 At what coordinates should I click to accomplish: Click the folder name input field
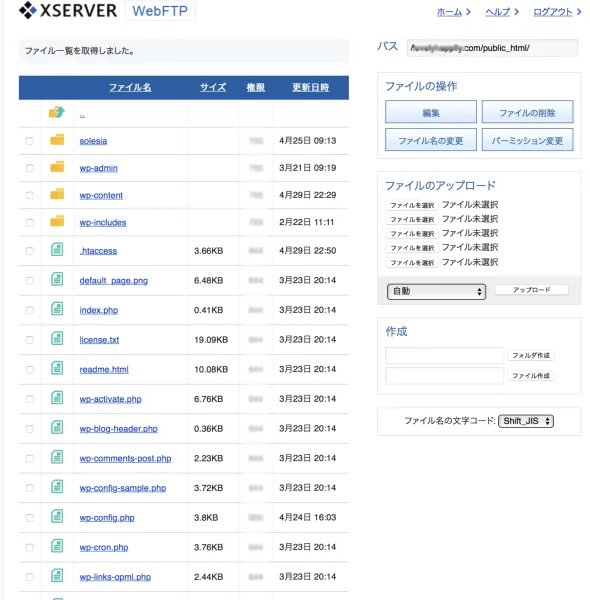(445, 355)
